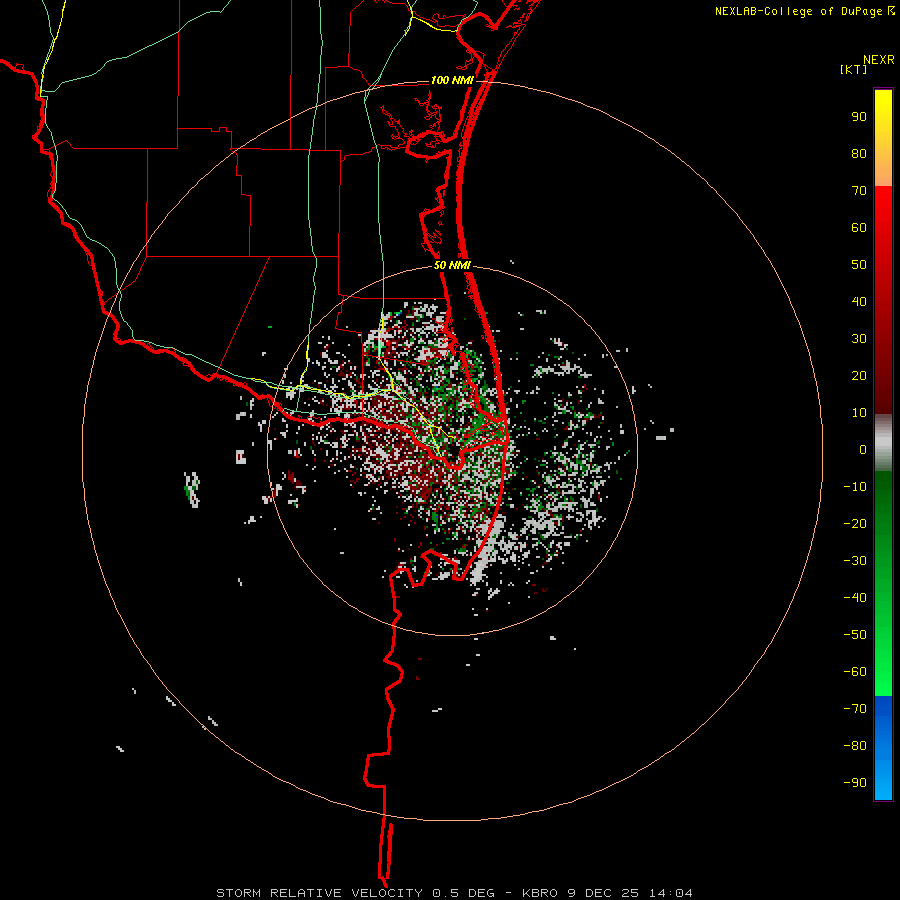Image resolution: width=900 pixels, height=900 pixels.
Task: Click the blue segment of the color bar
Action: tap(883, 748)
